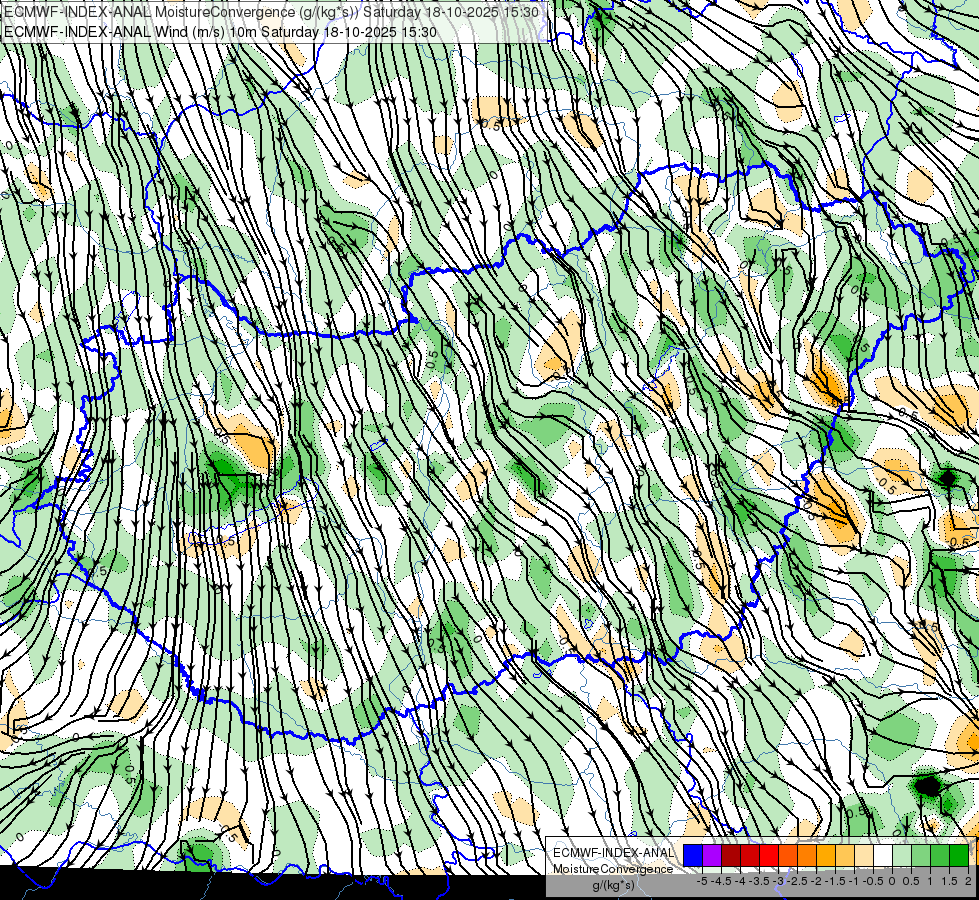Click the -1 tick label on the color scale

854,881
